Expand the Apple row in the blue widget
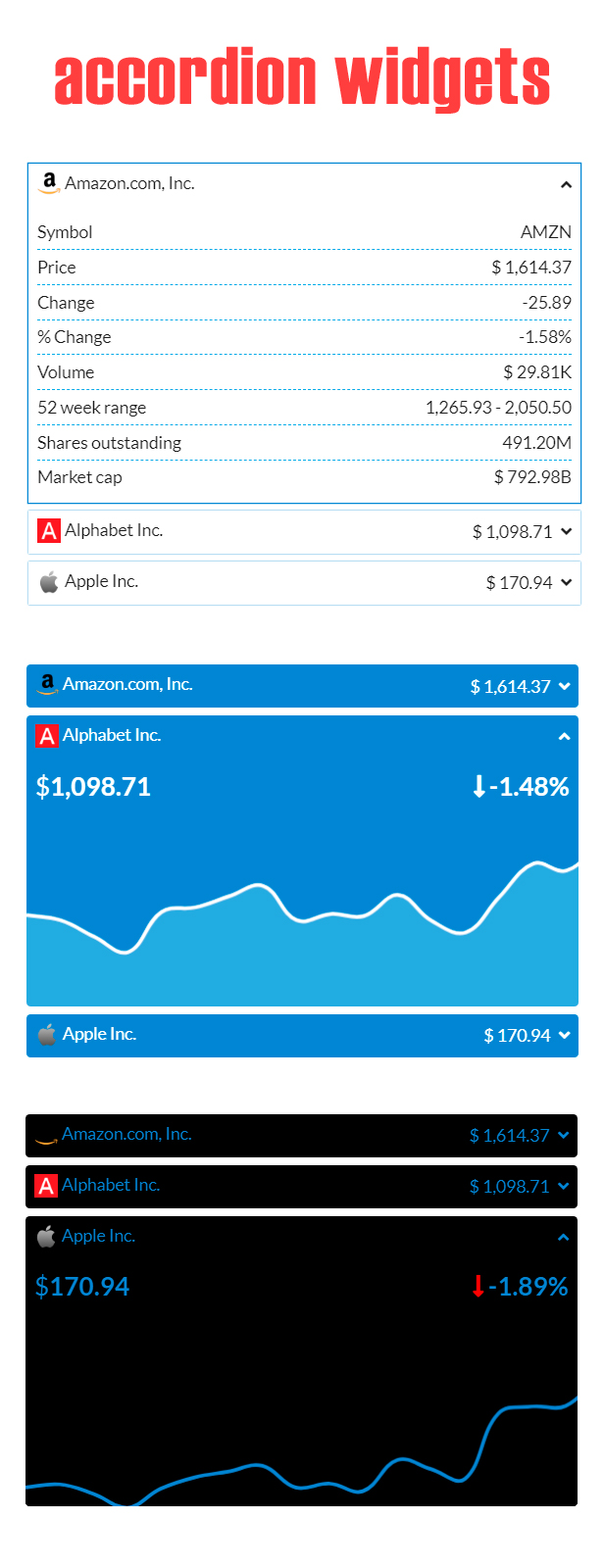604x1568 pixels. pyautogui.click(x=564, y=1036)
